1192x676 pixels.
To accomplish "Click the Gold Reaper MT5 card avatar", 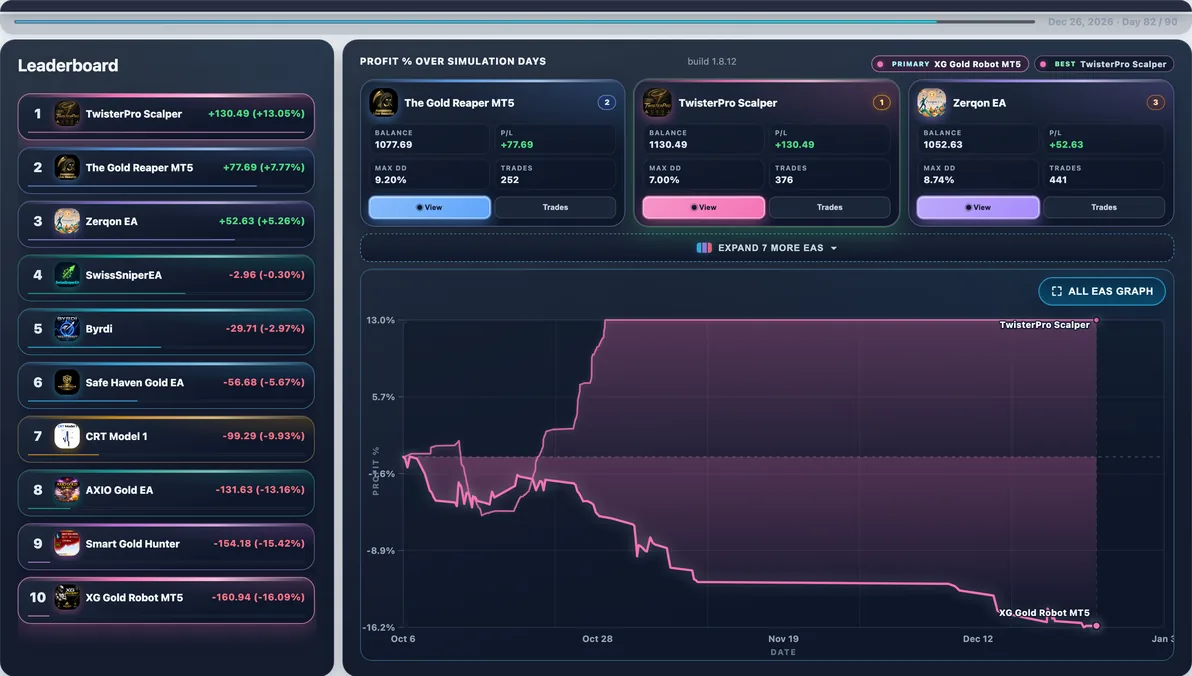I will point(383,103).
